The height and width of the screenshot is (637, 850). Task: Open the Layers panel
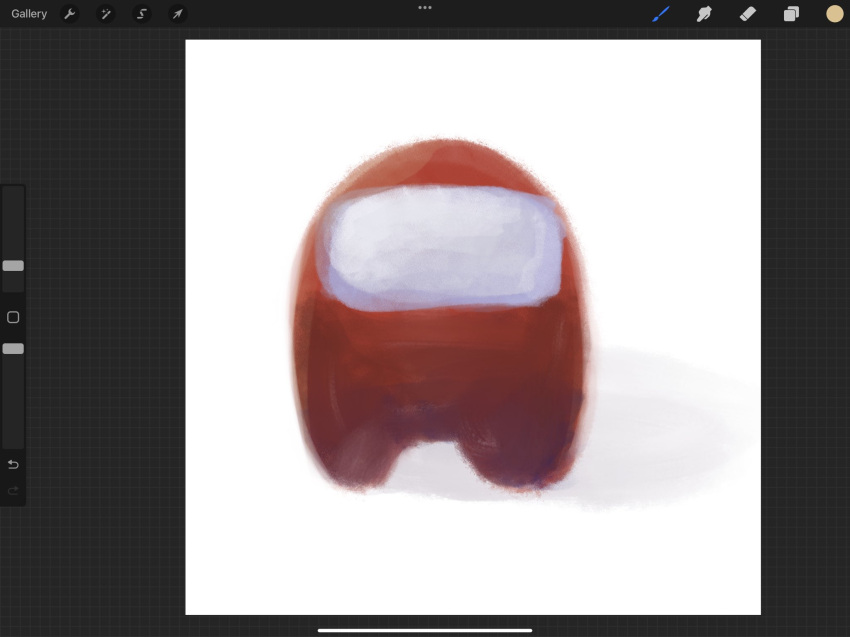pos(791,14)
